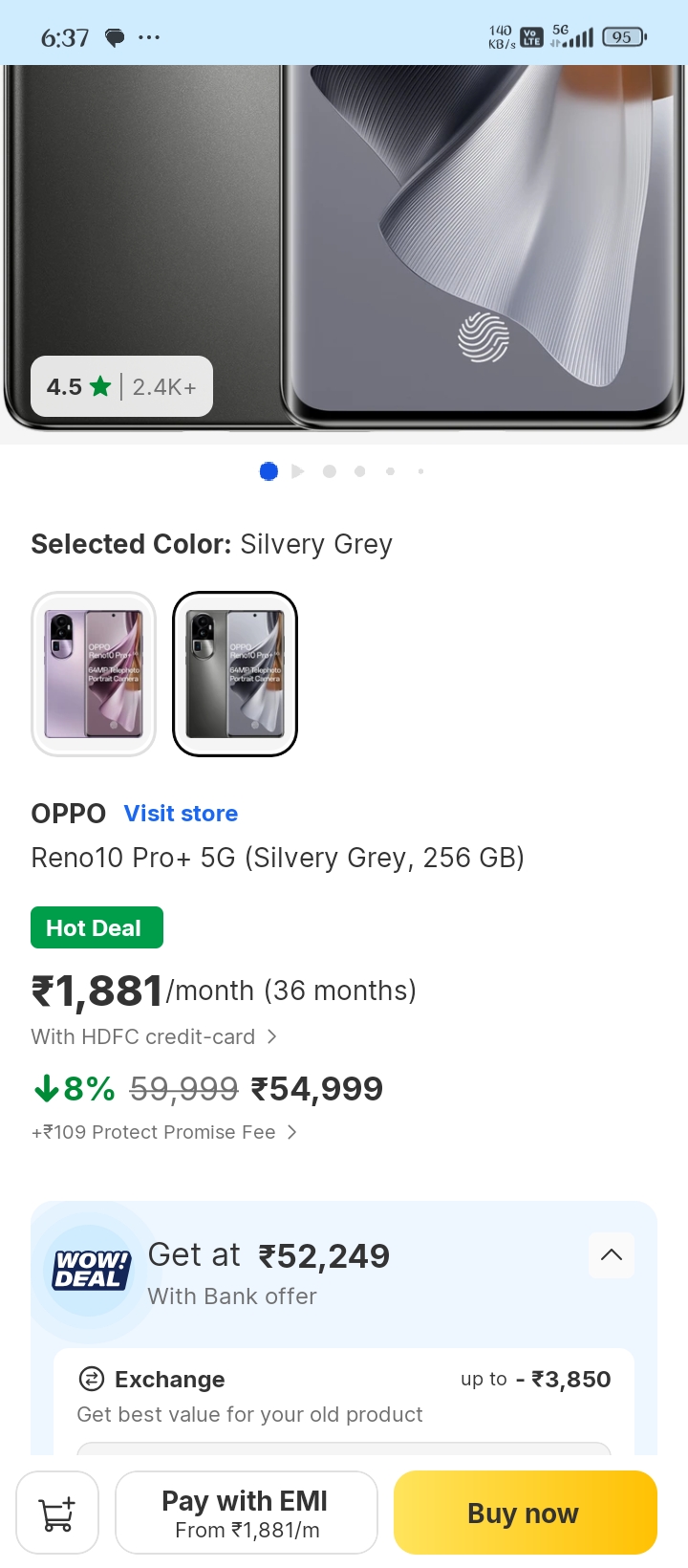Tap the video play indicator in carousel
Image resolution: width=688 pixels, height=1568 pixels.
(298, 471)
